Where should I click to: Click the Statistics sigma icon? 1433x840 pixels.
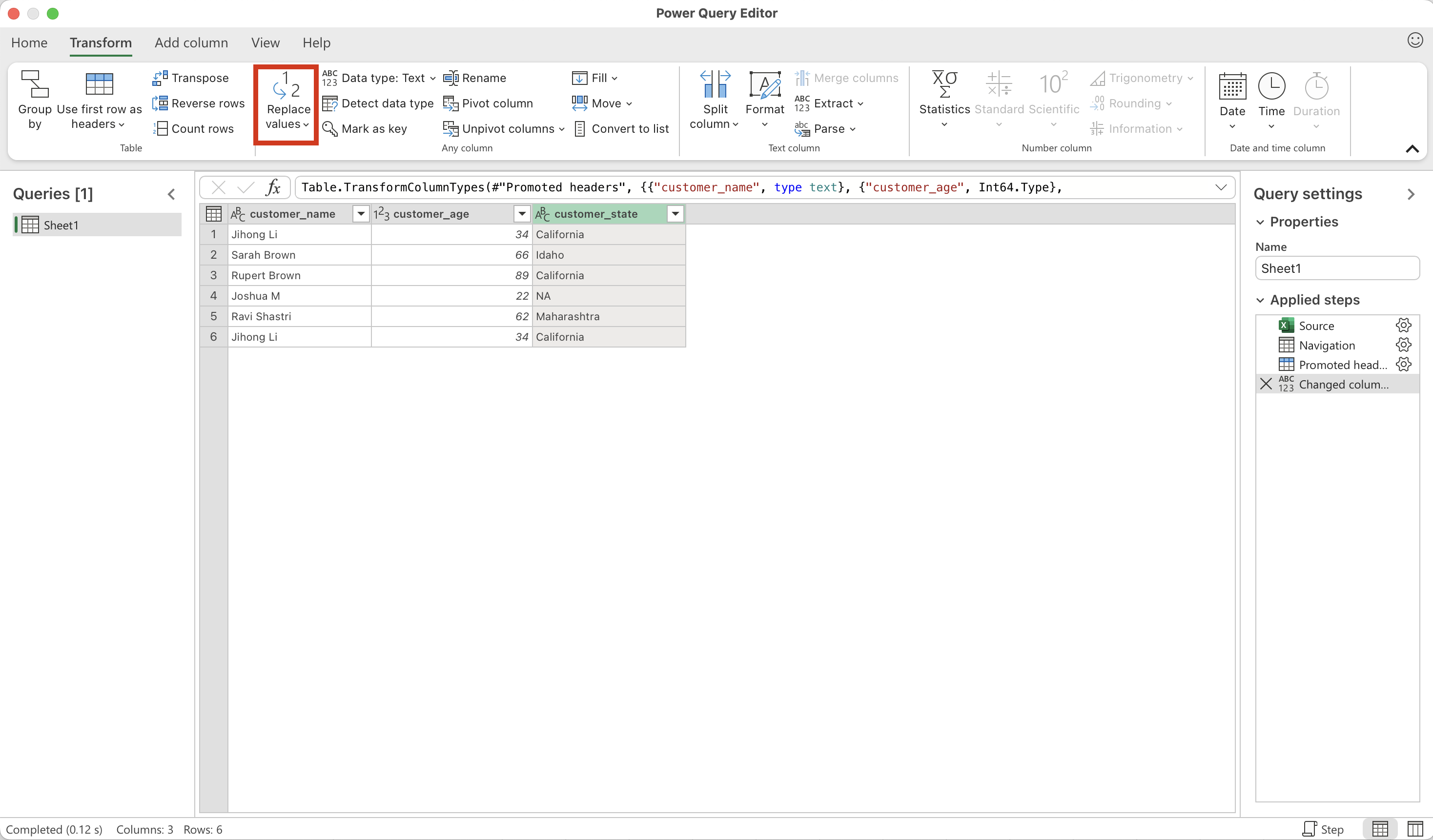[944, 85]
